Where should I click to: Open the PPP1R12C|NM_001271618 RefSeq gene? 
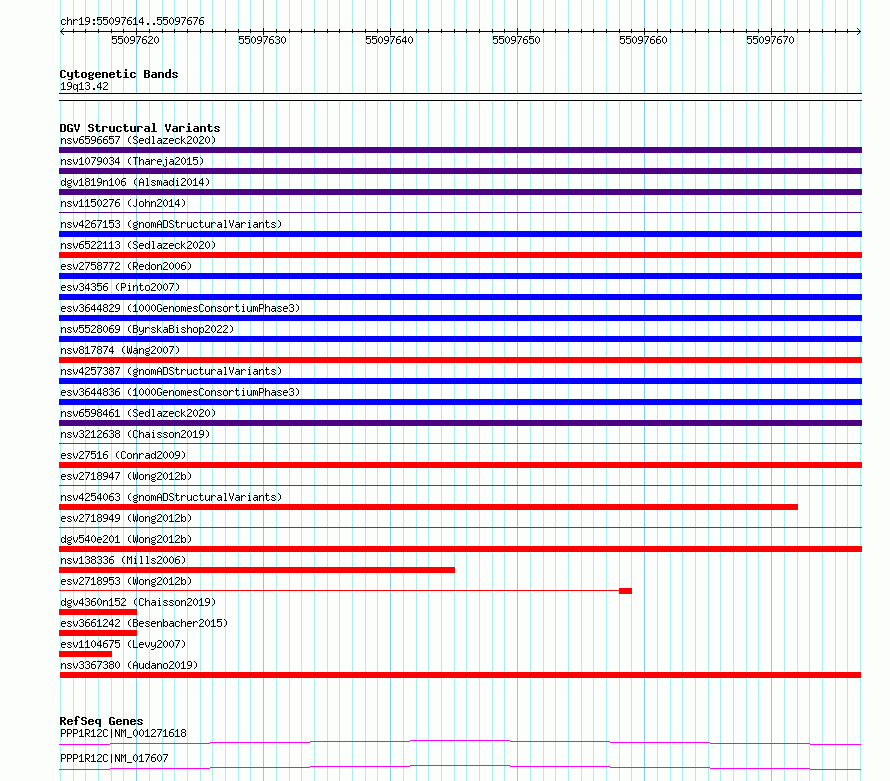click(x=123, y=733)
